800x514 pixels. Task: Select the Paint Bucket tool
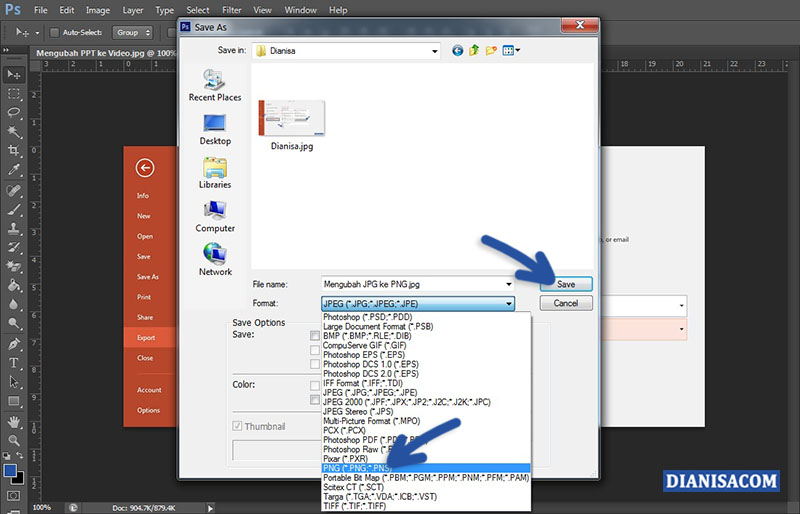coord(14,285)
